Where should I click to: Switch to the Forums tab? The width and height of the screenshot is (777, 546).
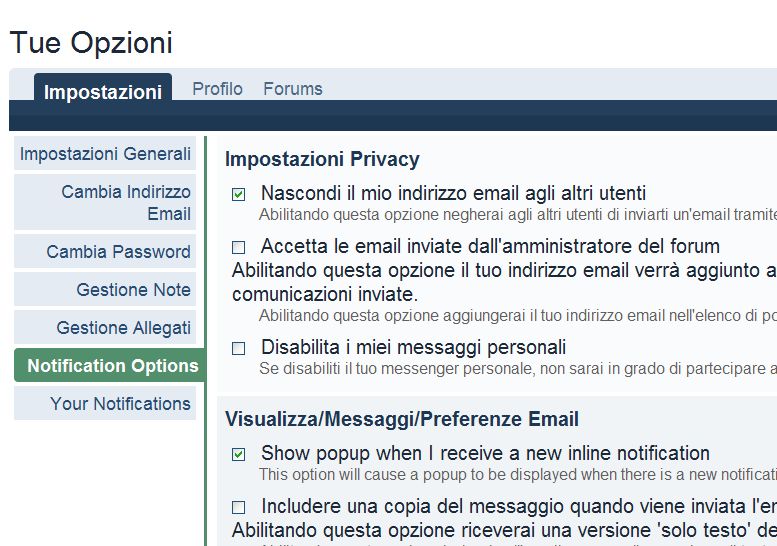(x=293, y=89)
